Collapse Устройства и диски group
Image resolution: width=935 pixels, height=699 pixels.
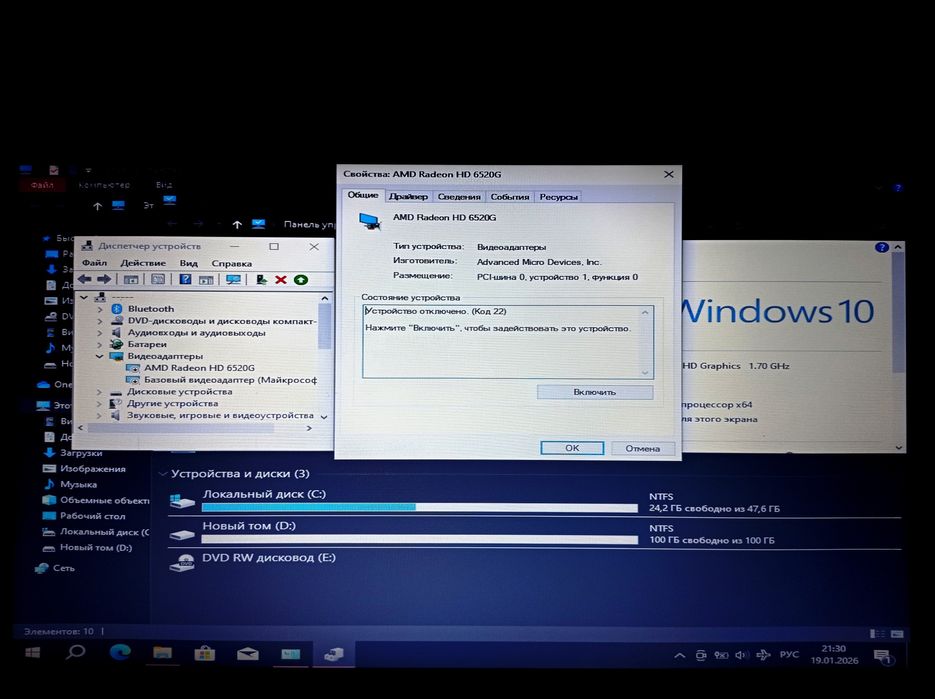tap(162, 474)
